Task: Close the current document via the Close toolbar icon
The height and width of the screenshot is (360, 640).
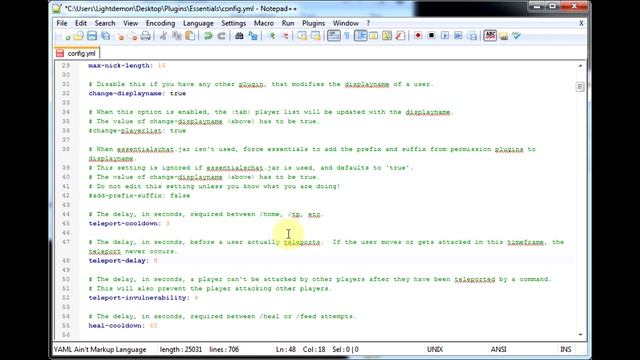Action: click(120, 36)
